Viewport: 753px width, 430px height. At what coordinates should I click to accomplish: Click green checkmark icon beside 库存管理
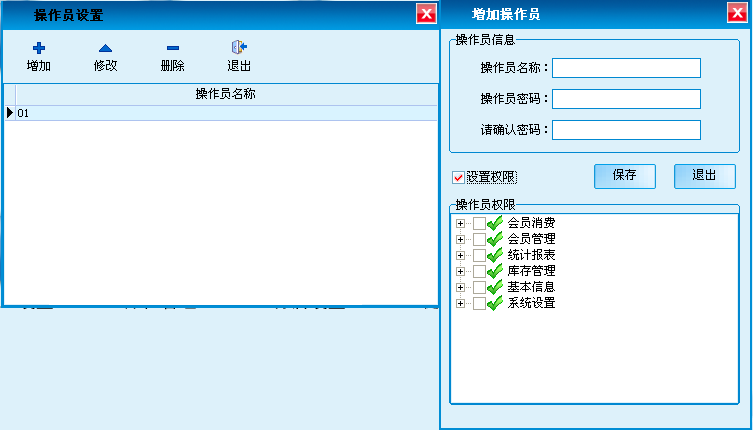tap(495, 271)
